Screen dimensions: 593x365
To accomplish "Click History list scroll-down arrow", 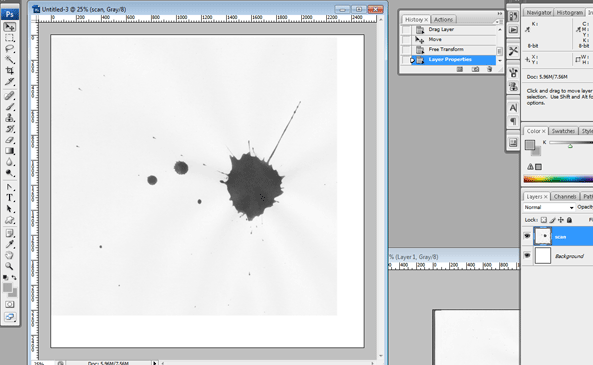I will 500,61.
